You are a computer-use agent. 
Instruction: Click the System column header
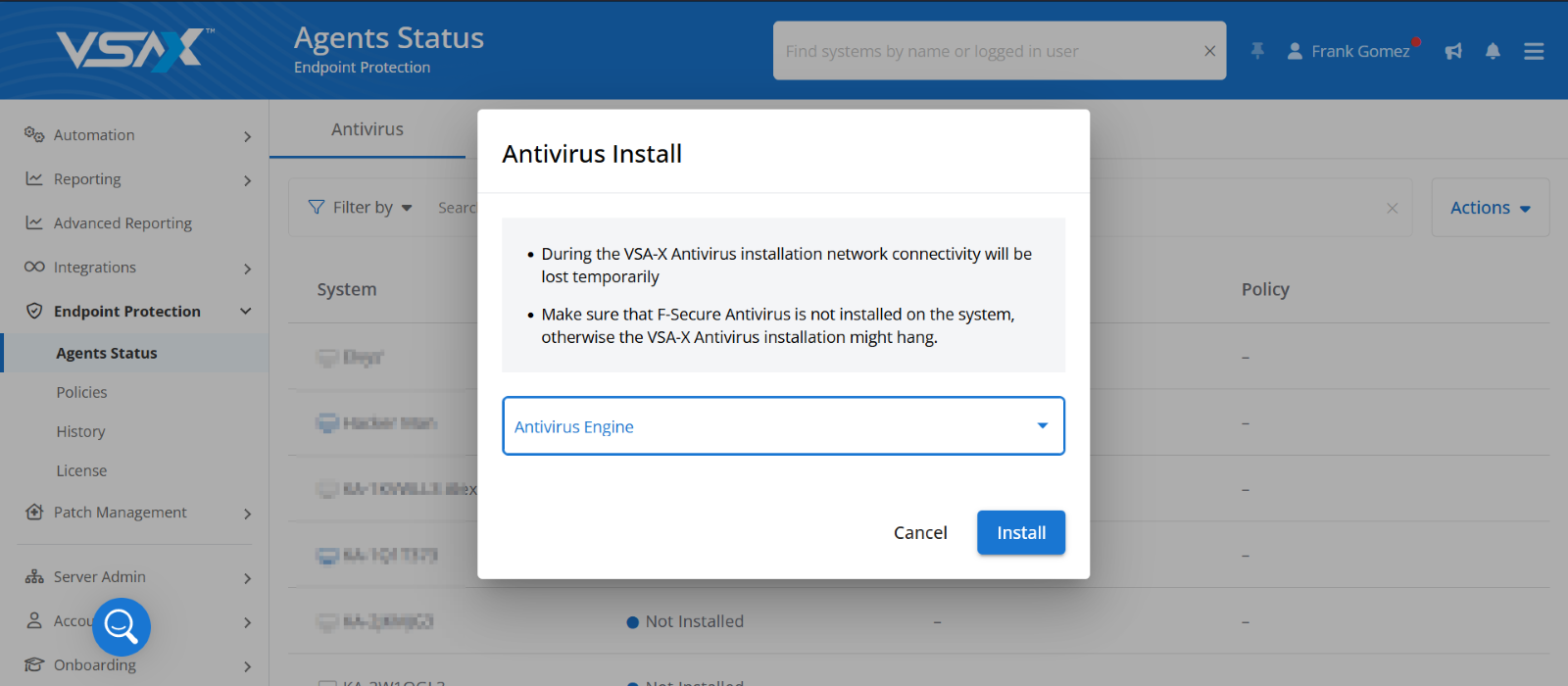point(347,289)
